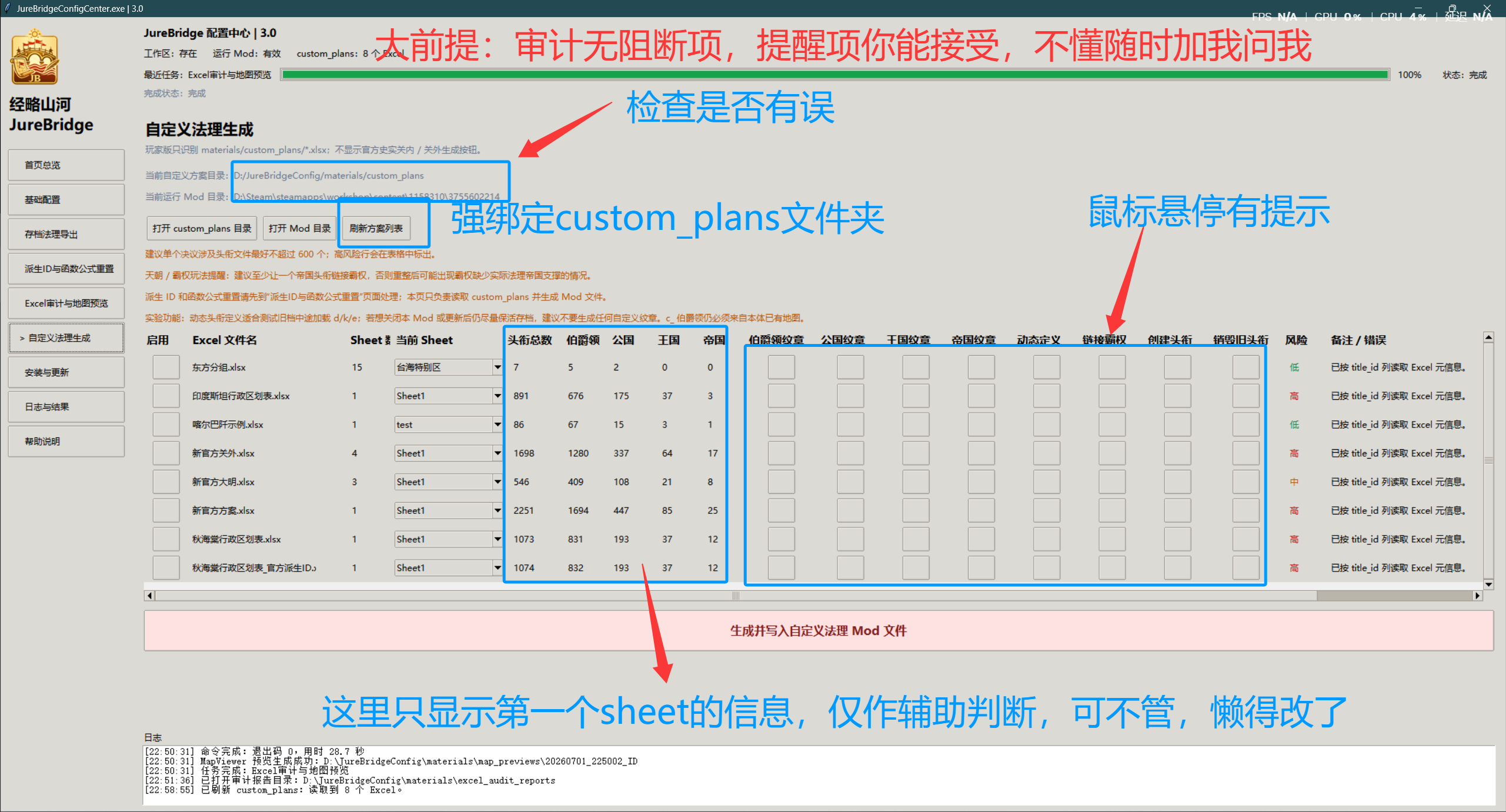
Task: Go to 存档法理导出 section
Action: 66,234
